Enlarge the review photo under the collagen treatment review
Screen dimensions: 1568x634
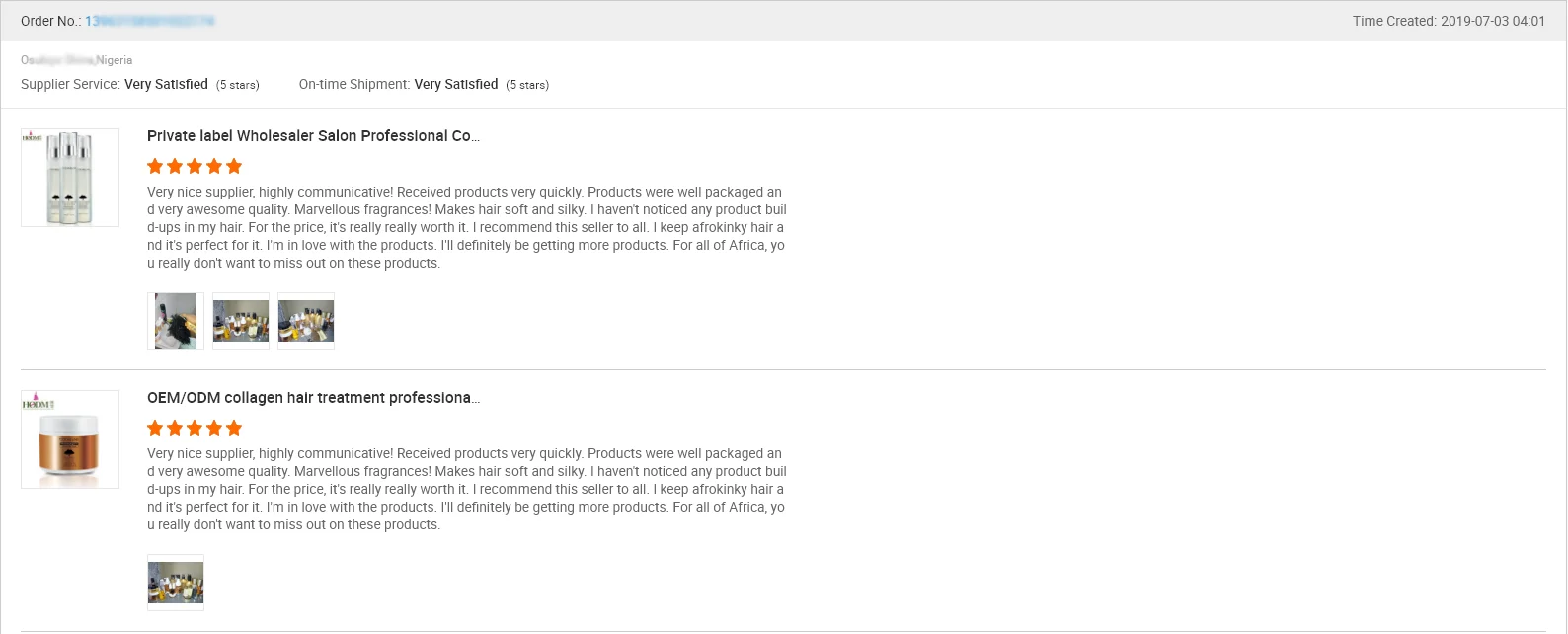pyautogui.click(x=176, y=583)
